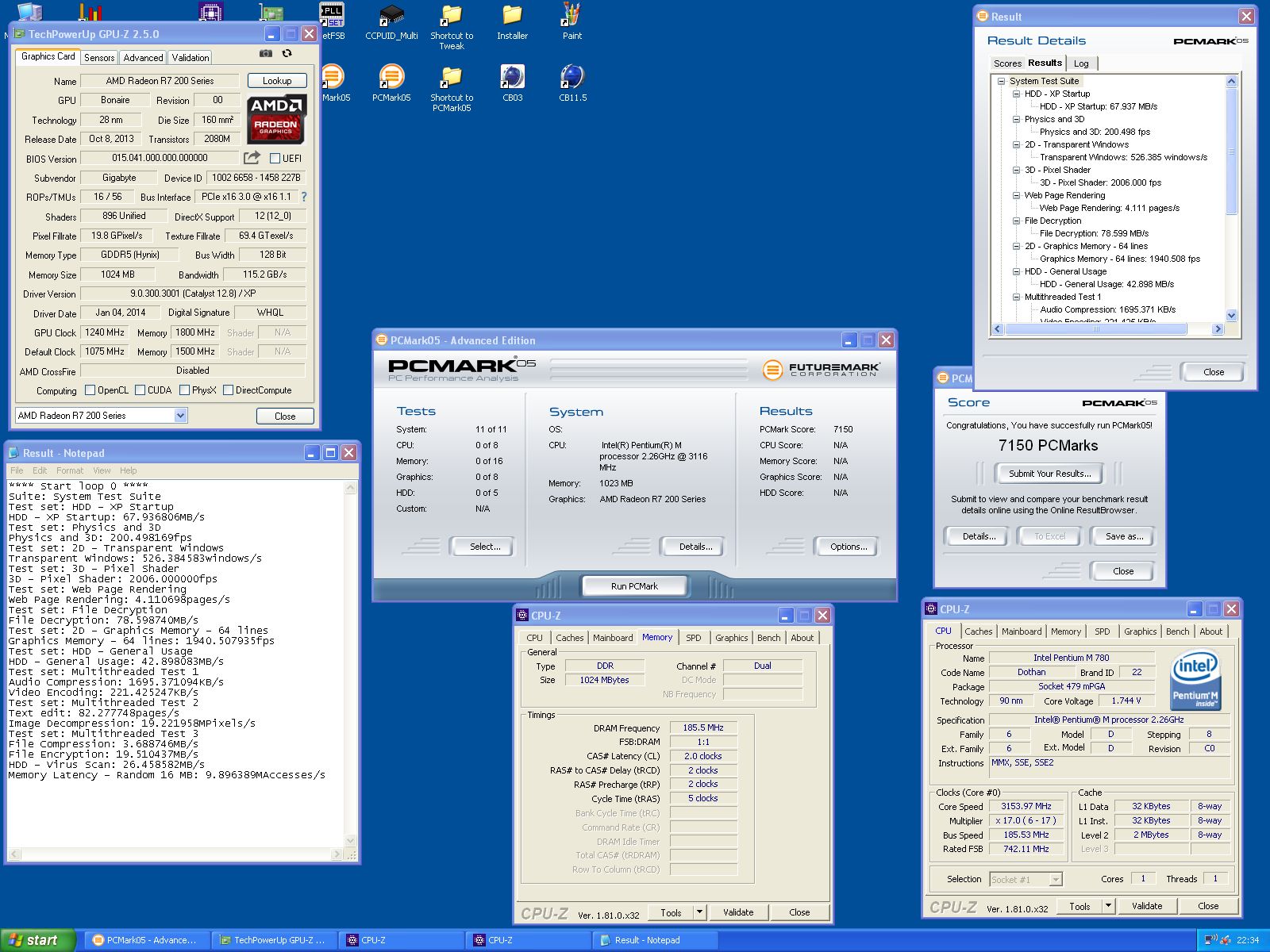This screenshot has height=952, width=1270.
Task: Switch to the Sensors tab in GPU-Z
Action: (99, 57)
